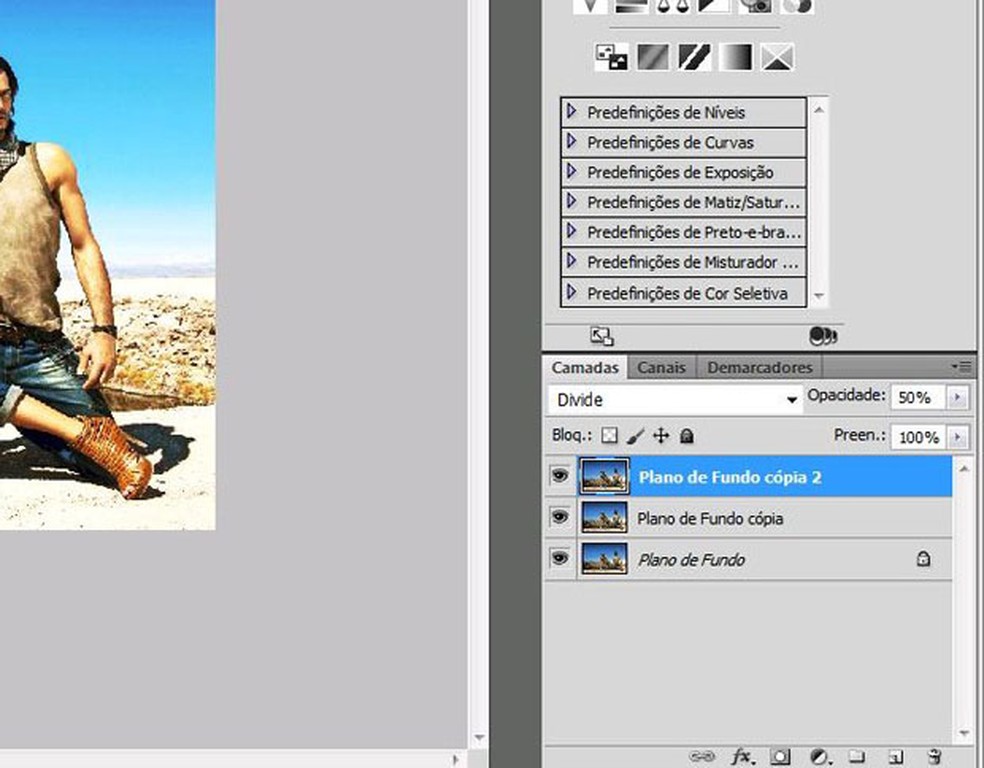Add a Posterize adjustment layer

(653, 58)
